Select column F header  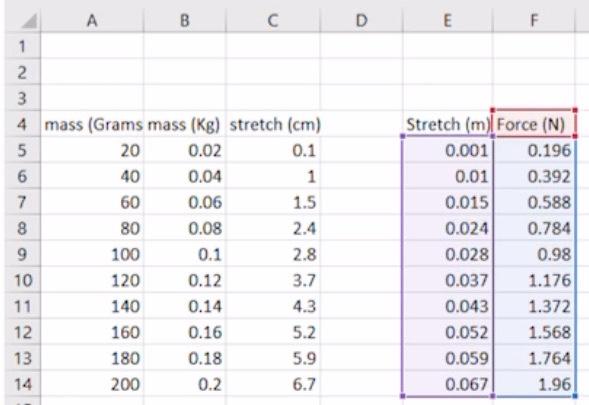(x=533, y=21)
